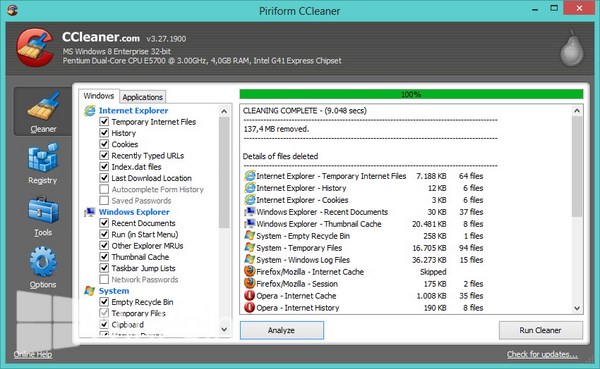This screenshot has width=600, height=369.
Task: Click Firefox icon beside Session result
Action: coord(250,284)
